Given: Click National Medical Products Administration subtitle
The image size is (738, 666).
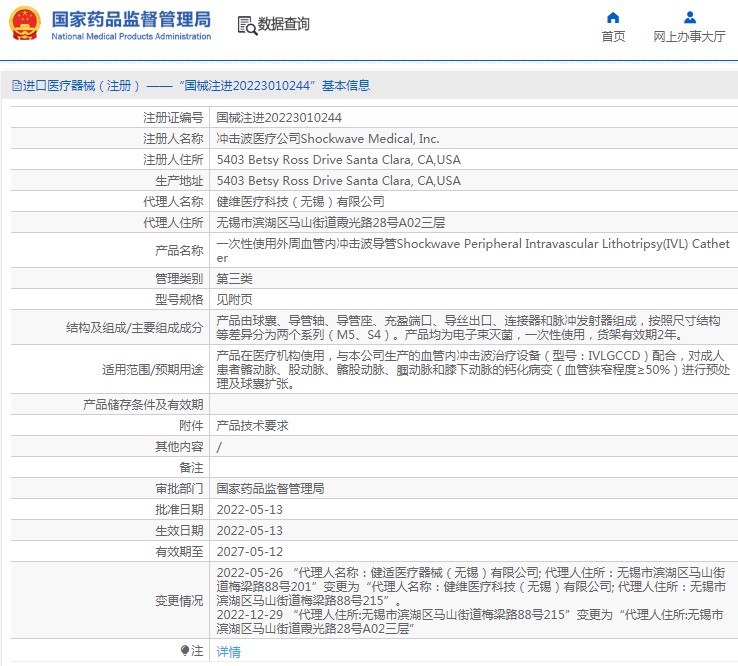Looking at the screenshot, I should [131, 36].
